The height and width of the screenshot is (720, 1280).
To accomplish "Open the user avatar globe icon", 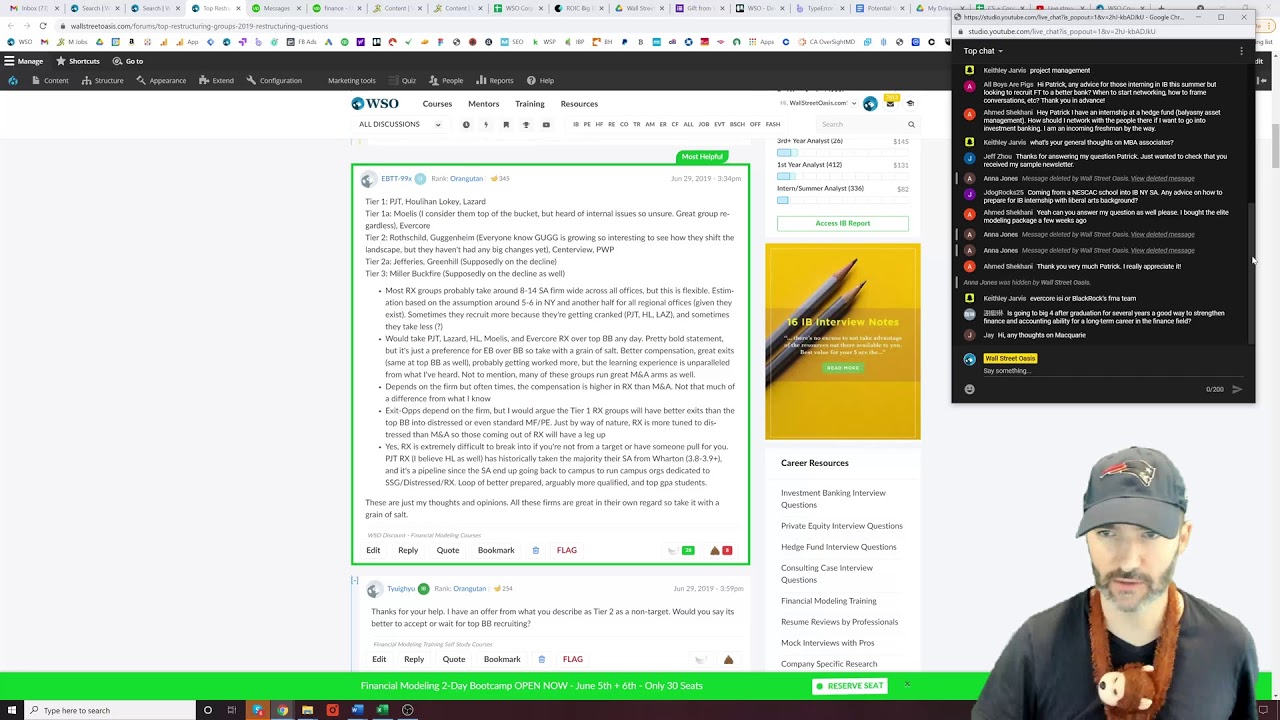I will pyautogui.click(x=870, y=103).
